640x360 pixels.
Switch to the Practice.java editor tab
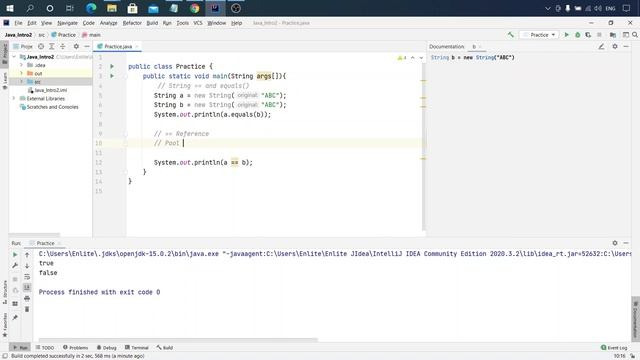click(x=118, y=47)
